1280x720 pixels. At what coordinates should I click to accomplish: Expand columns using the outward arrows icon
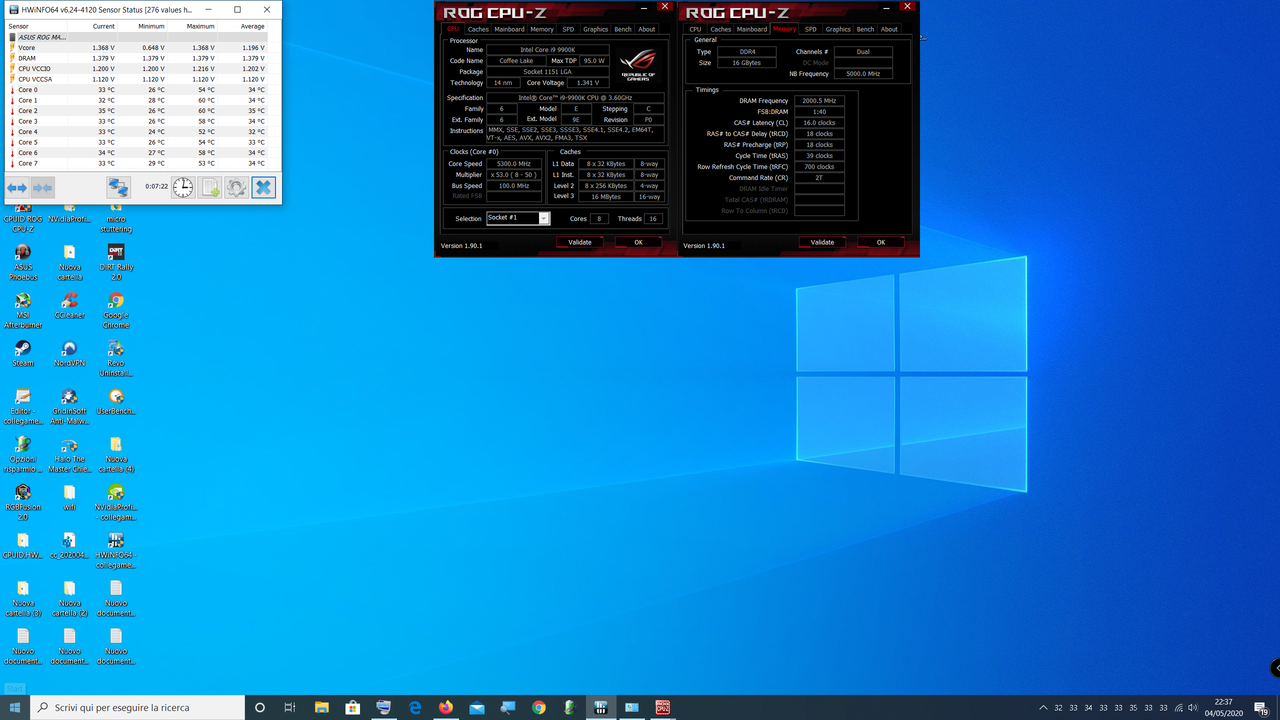pyautogui.click(x=16, y=188)
